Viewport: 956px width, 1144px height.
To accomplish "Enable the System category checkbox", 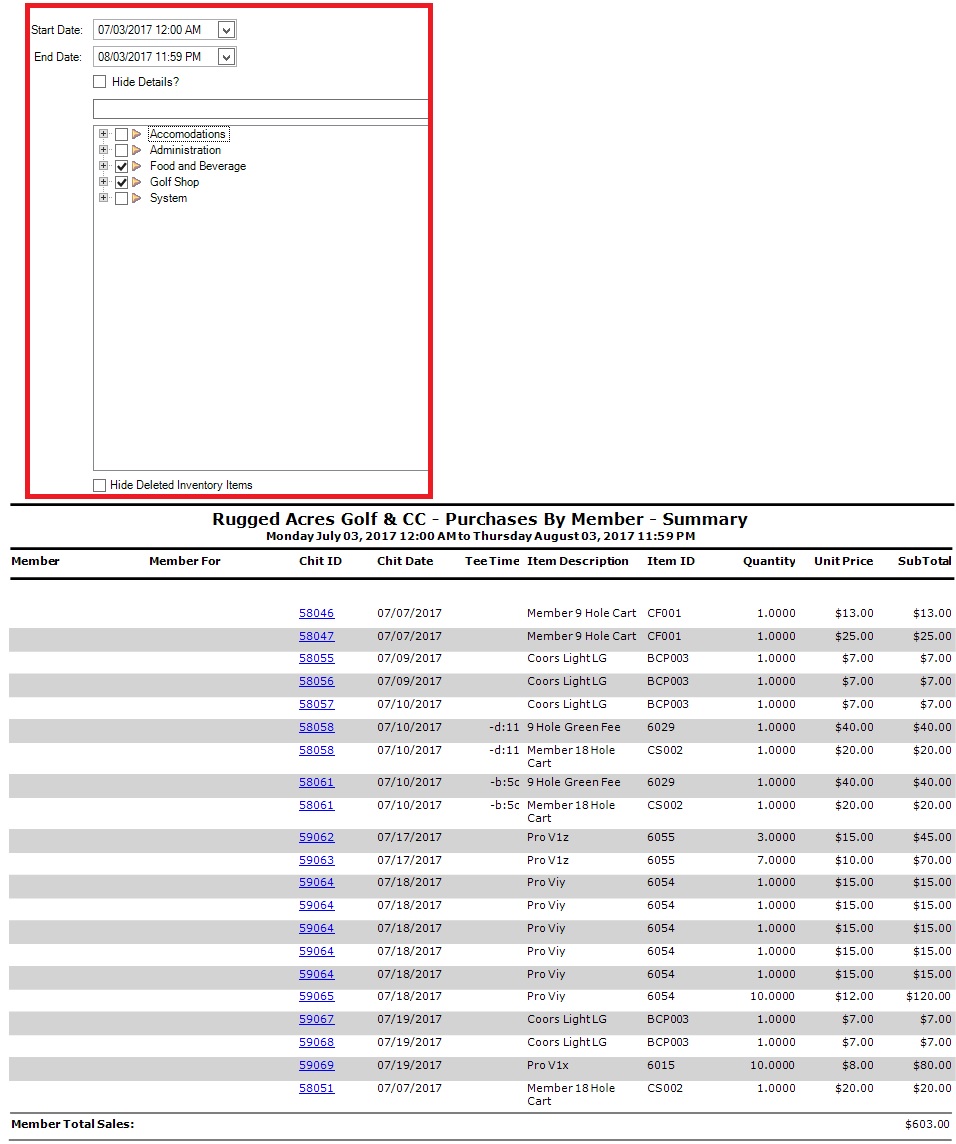I will tap(121, 199).
